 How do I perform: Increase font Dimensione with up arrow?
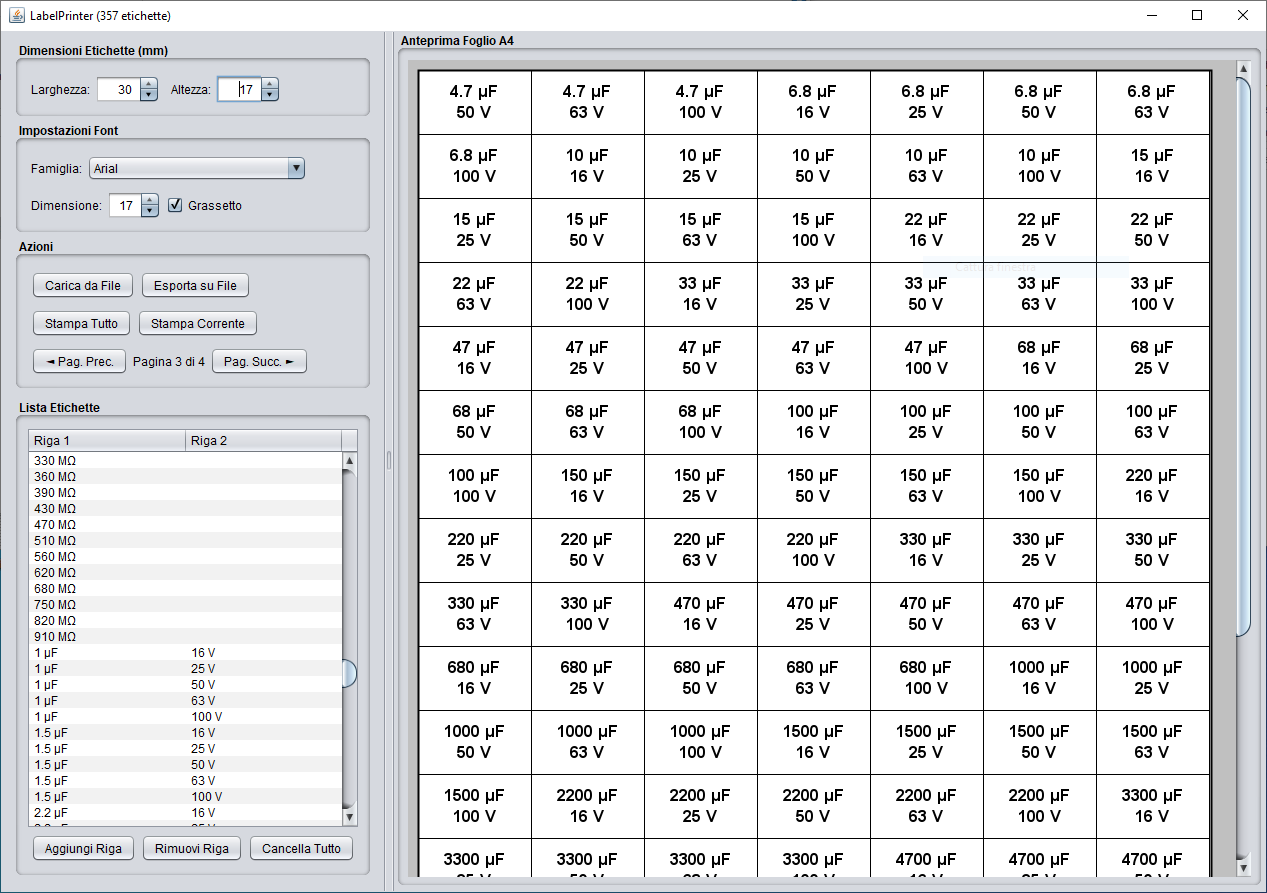(150, 200)
